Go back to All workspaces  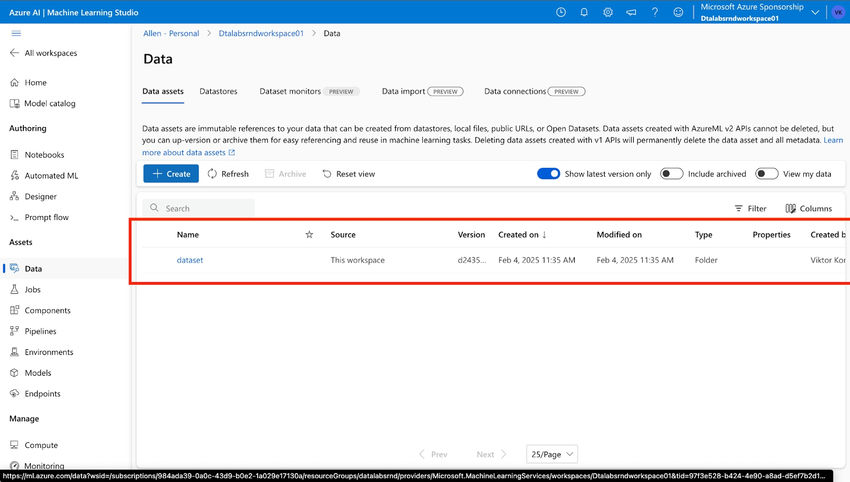[43, 53]
